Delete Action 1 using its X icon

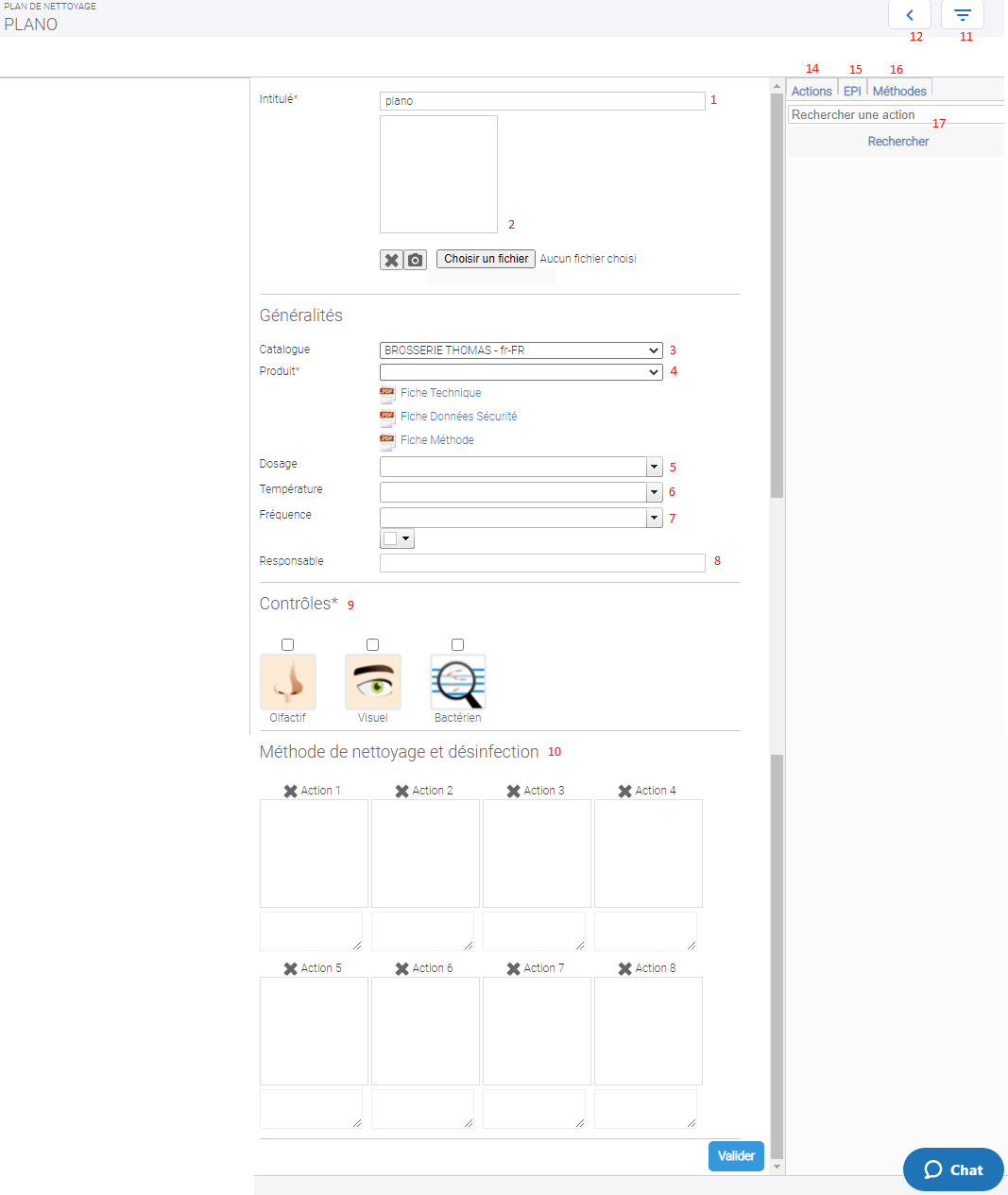290,792
